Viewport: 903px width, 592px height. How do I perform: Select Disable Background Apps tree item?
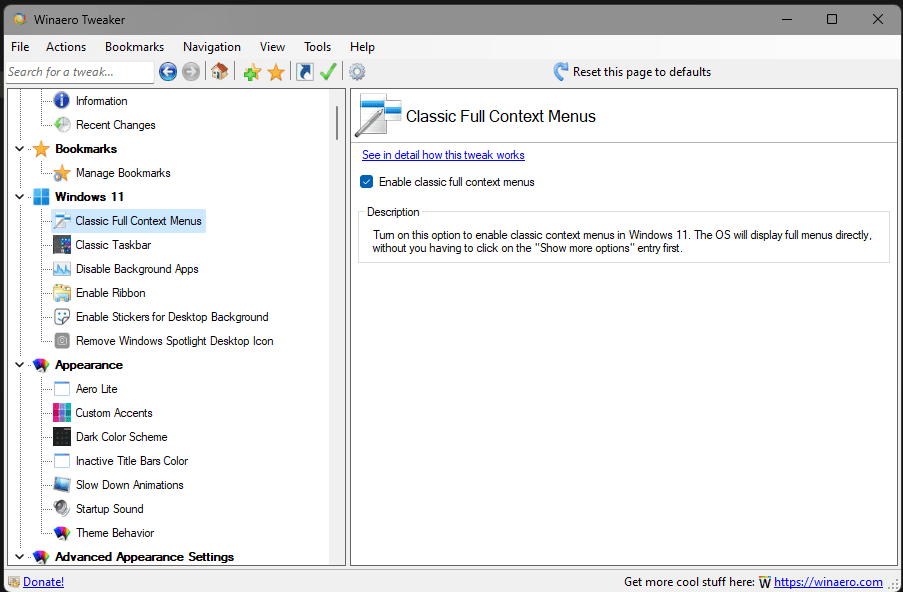[x=137, y=269]
